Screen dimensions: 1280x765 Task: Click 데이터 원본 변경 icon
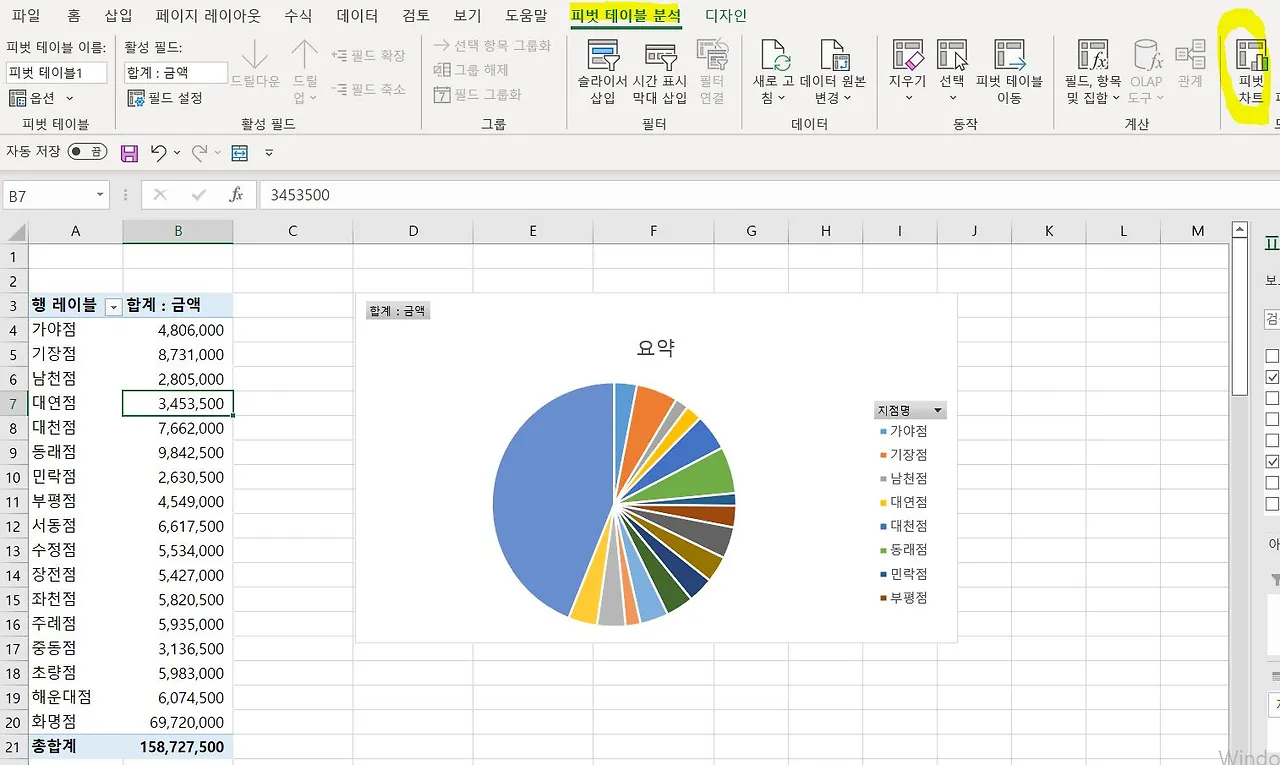(833, 55)
